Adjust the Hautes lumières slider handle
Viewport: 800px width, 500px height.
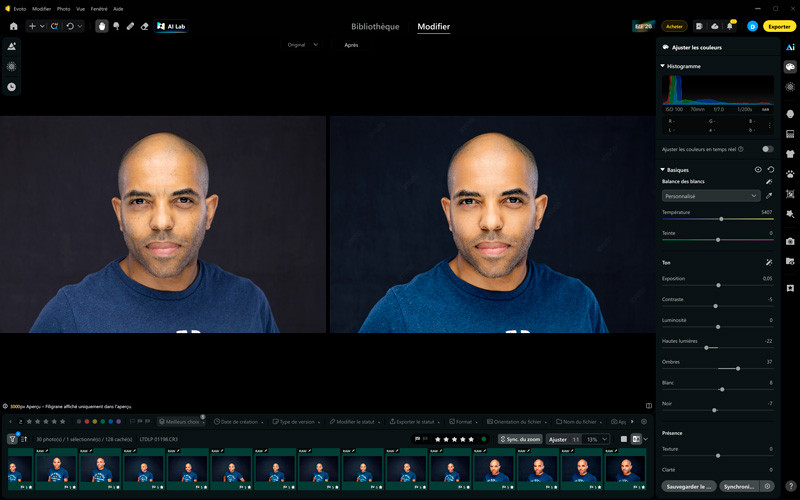point(706,347)
